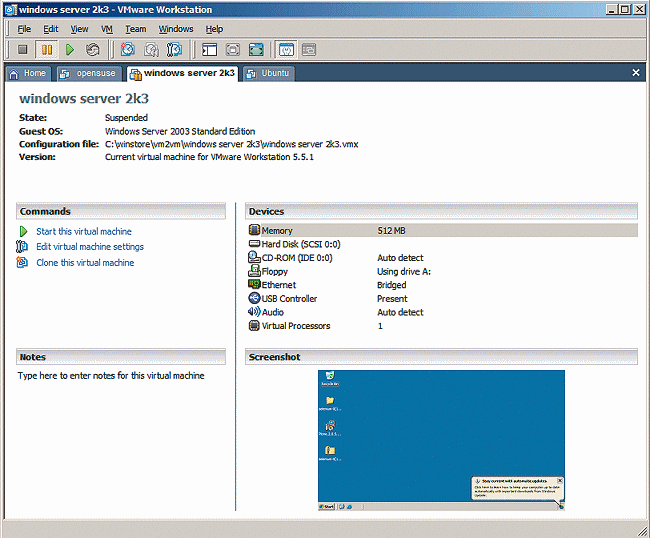Screen dimensions: 650x538
Task: Switch to Quick Switch mode icon
Action: (232, 49)
